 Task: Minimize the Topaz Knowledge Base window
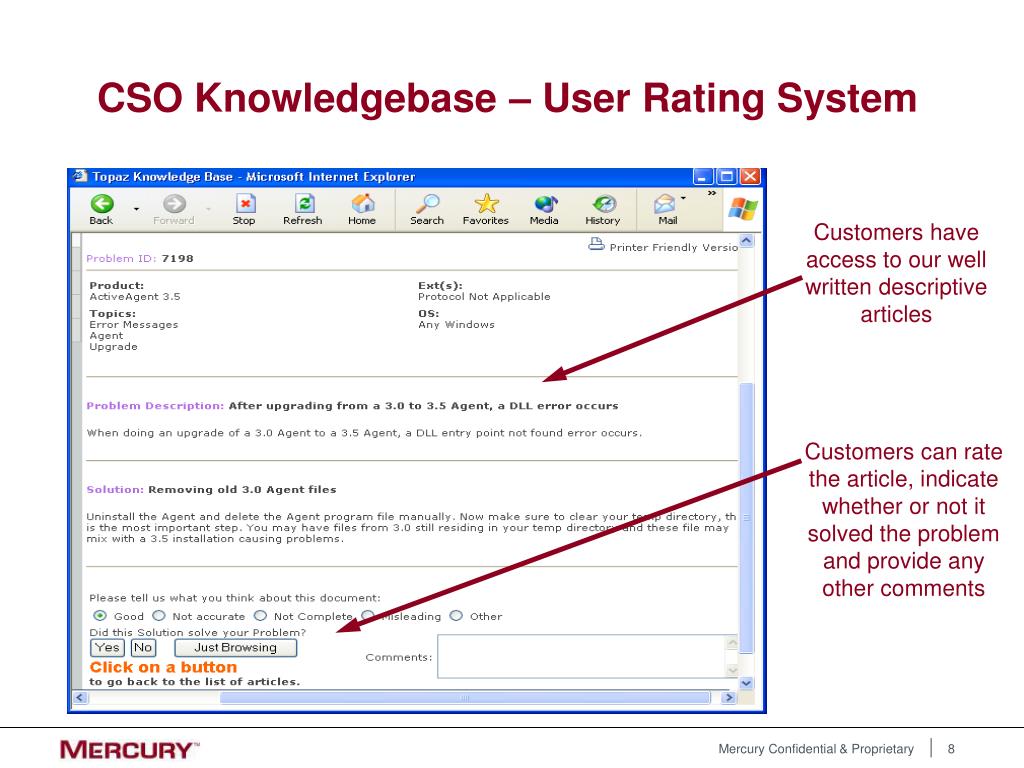pos(703,176)
